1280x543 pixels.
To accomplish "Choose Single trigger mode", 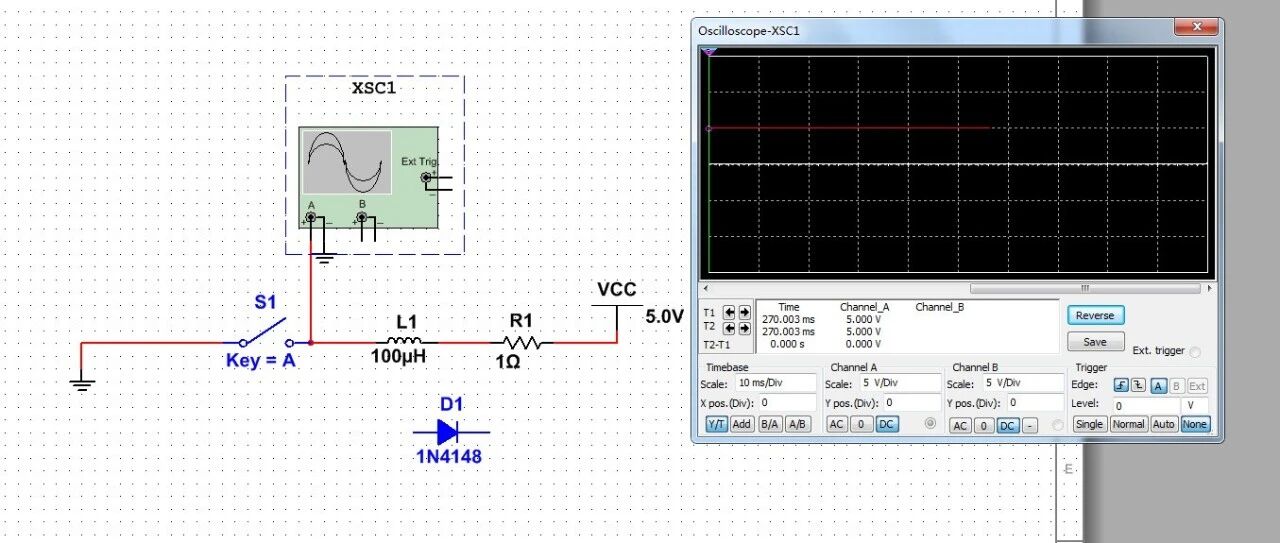I will click(x=1089, y=425).
